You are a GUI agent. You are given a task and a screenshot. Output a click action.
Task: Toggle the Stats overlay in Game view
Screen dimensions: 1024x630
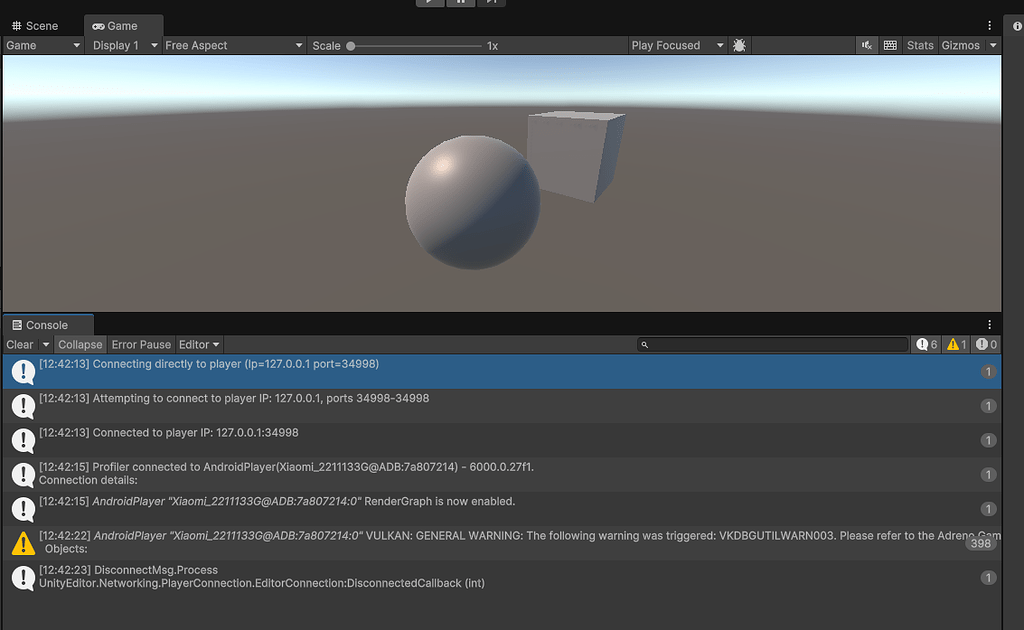[919, 45]
